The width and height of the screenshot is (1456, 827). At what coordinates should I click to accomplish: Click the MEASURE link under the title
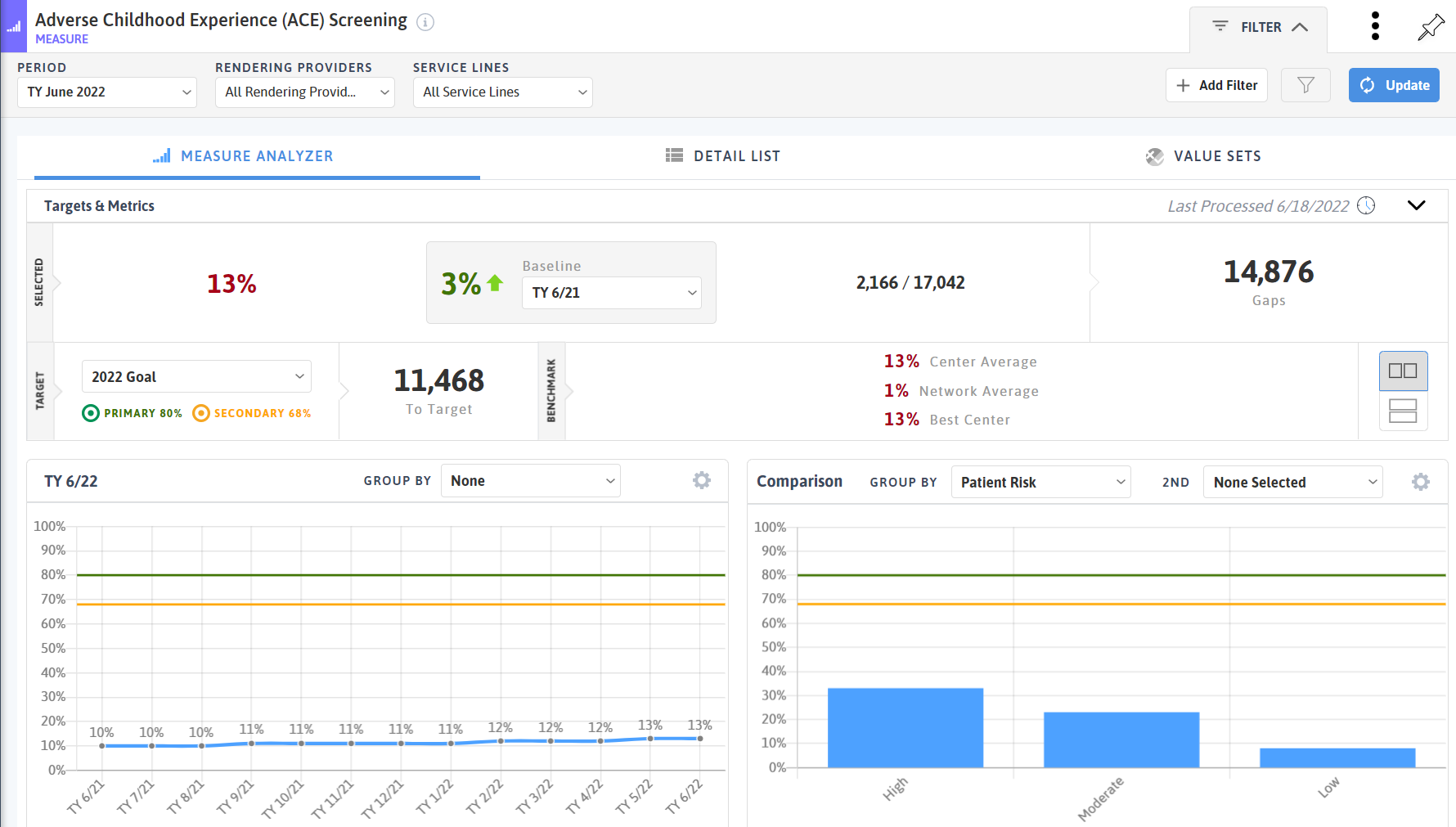(x=61, y=39)
